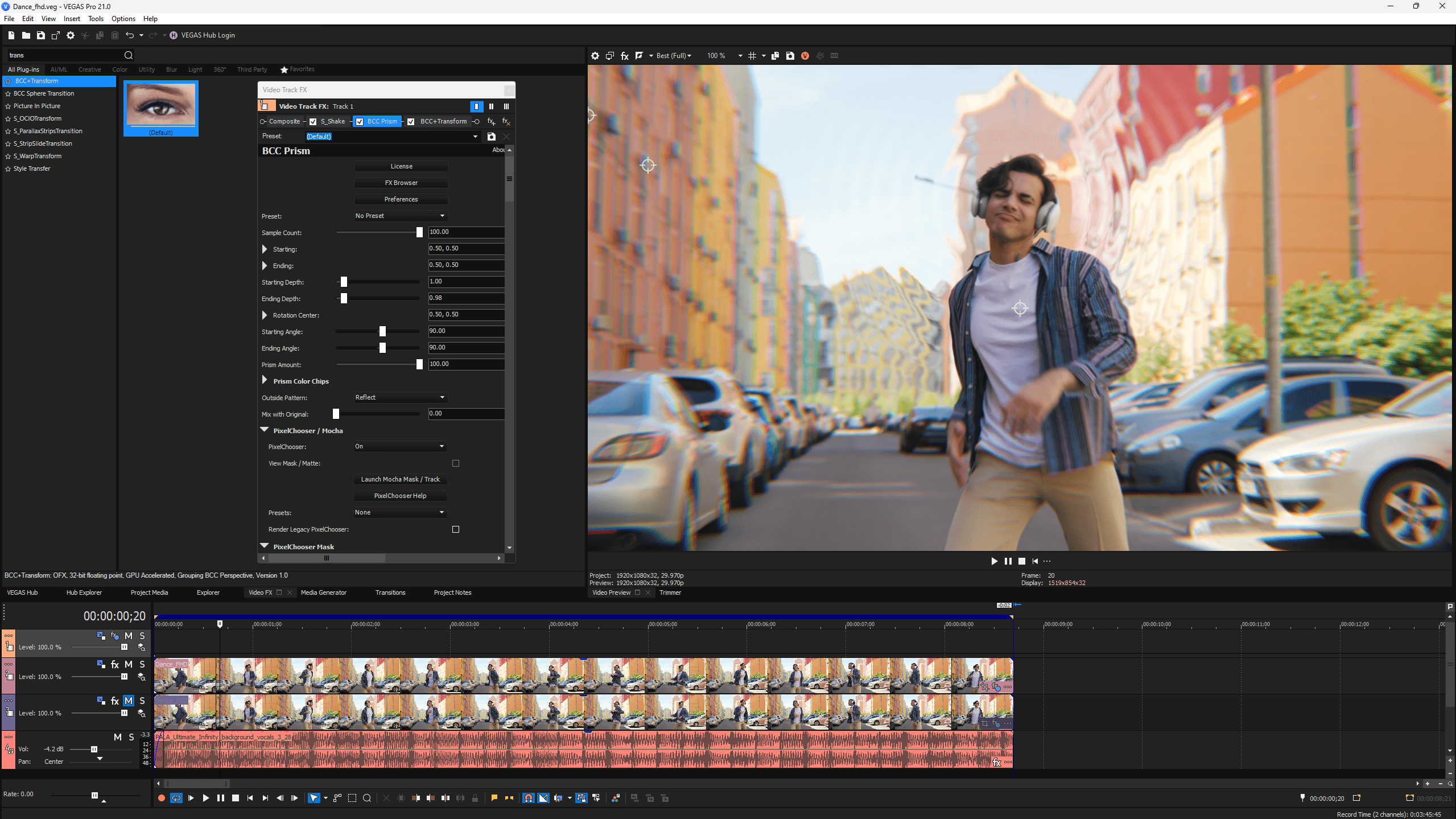Click the Prism Amount slider handle

pos(419,365)
